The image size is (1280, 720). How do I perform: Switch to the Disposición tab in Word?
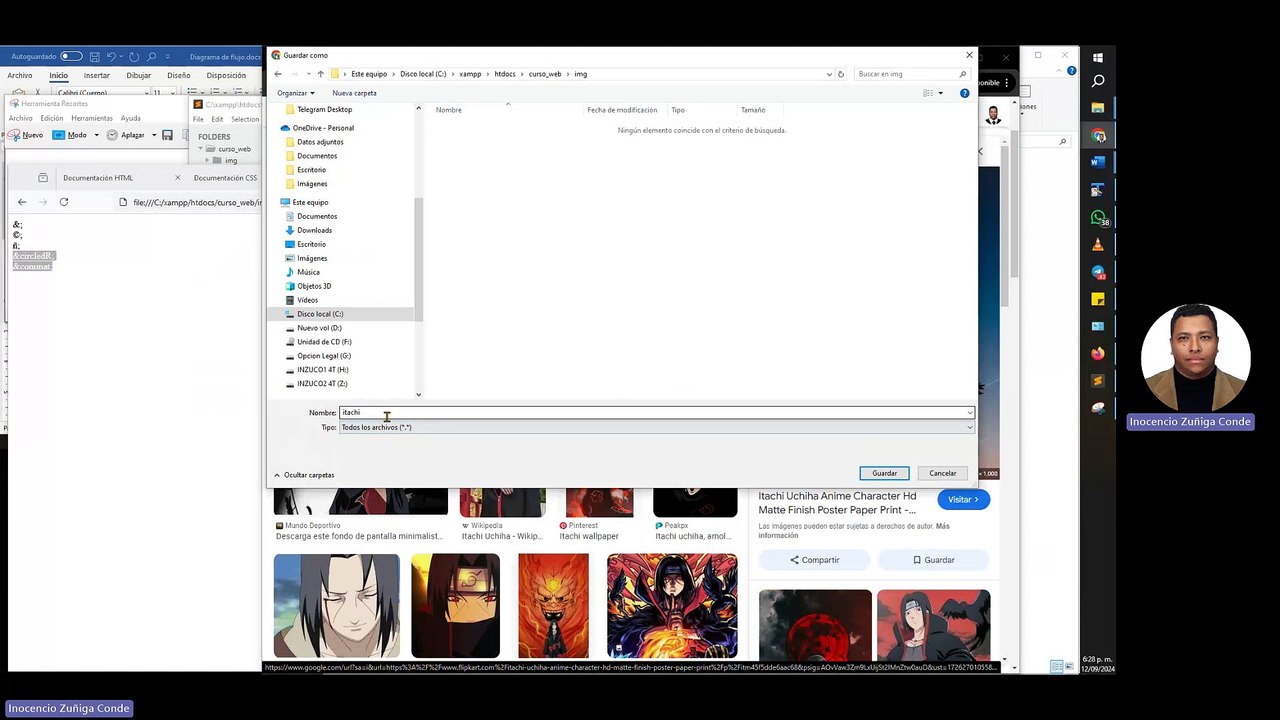[x=226, y=75]
